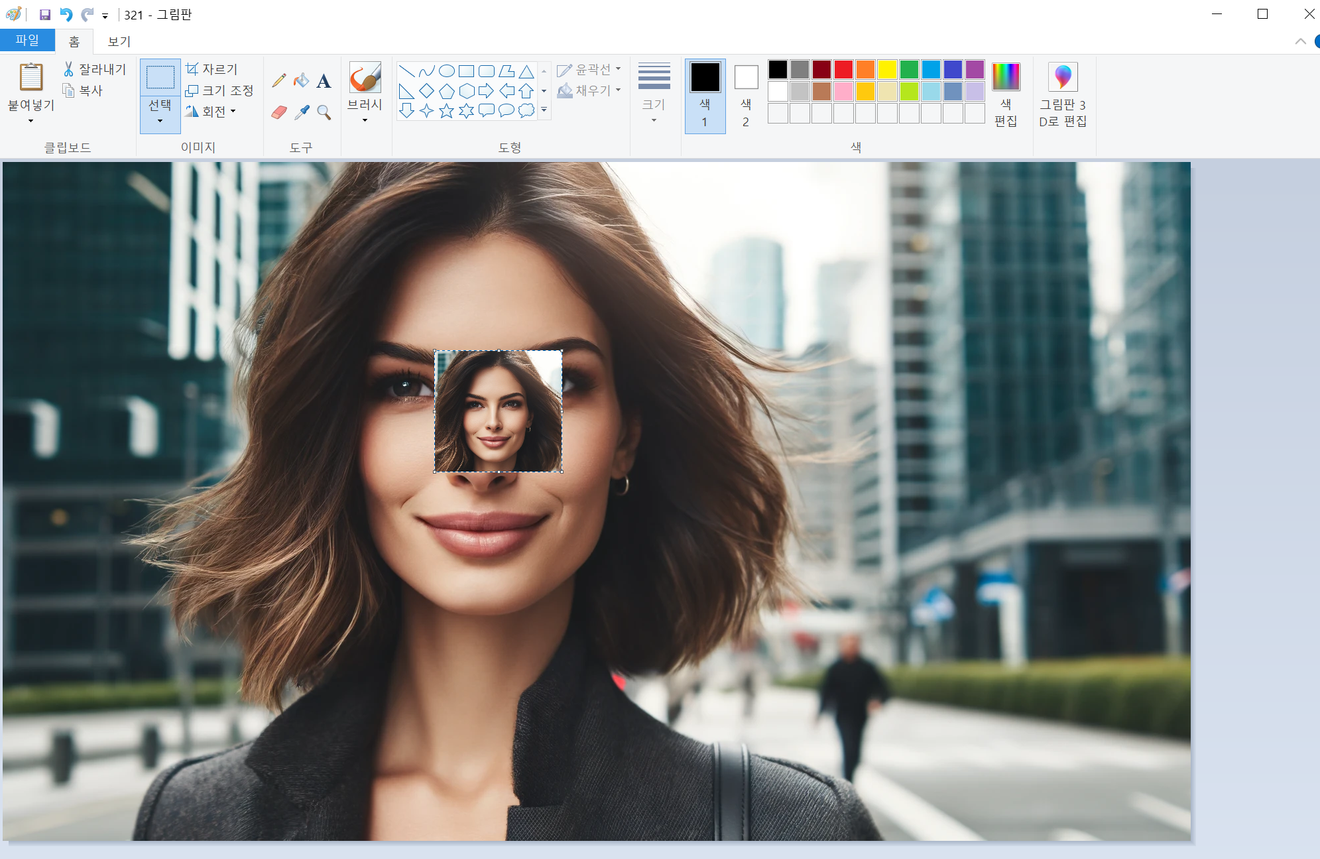Select the Magnifier tool
The image size is (1320, 859).
(323, 112)
